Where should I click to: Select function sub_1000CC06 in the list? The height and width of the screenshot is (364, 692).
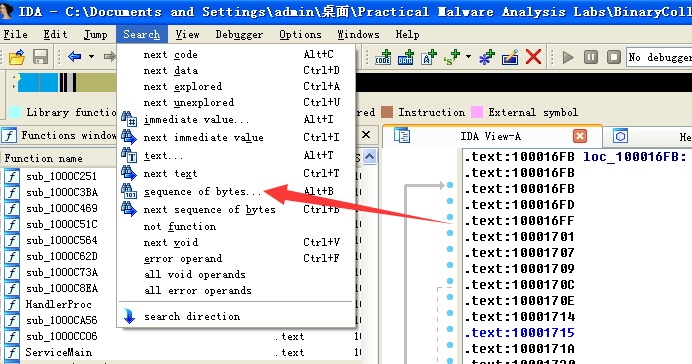point(61,336)
